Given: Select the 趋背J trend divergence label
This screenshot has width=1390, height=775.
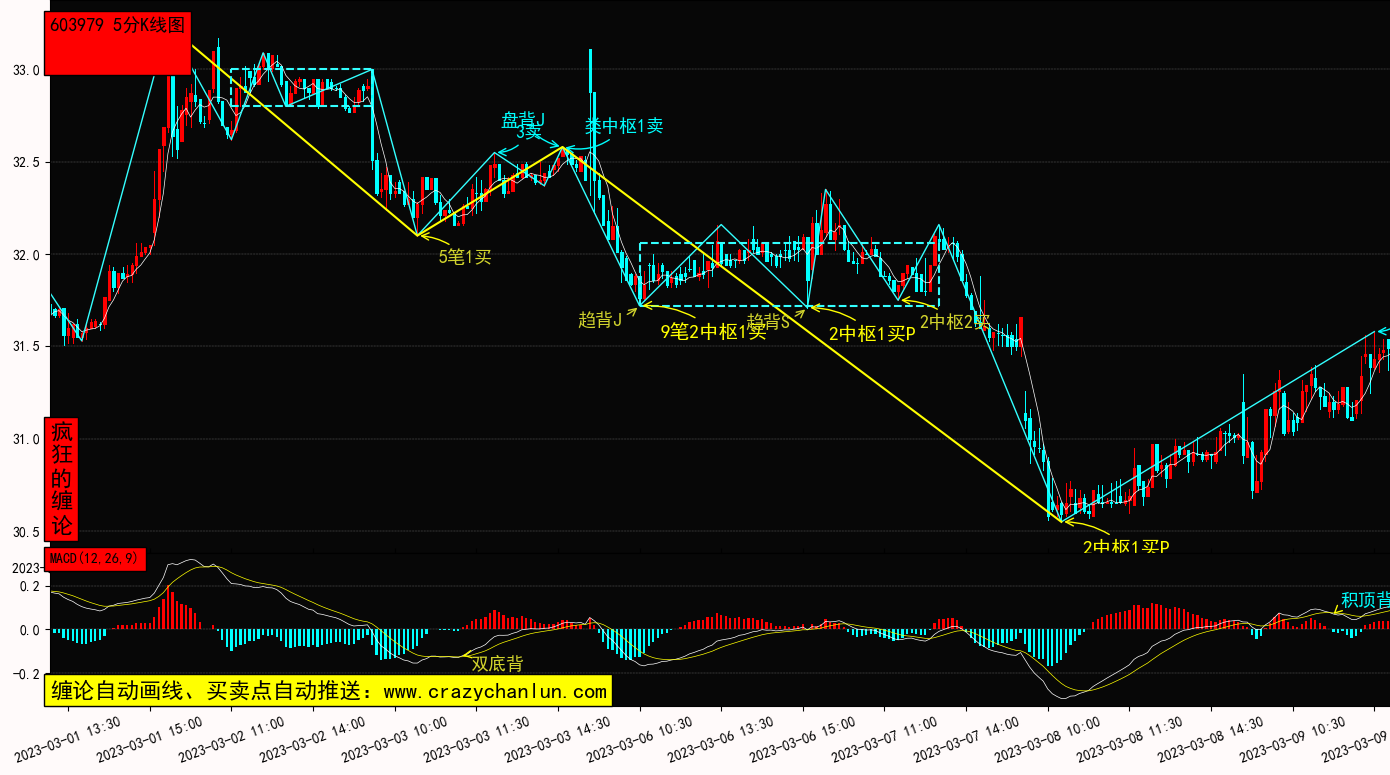Looking at the screenshot, I should (x=600, y=320).
